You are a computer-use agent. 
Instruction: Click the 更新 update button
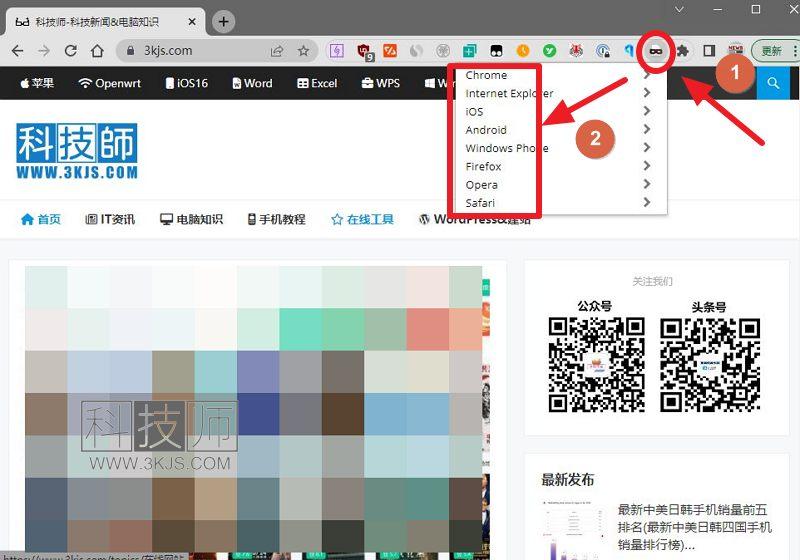pos(771,50)
